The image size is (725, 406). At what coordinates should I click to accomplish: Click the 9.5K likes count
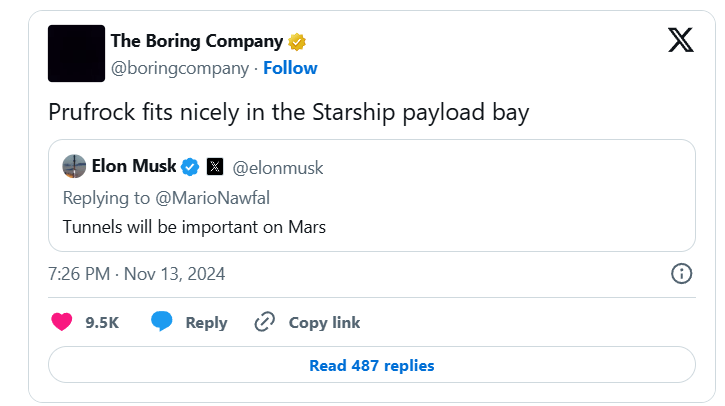pyautogui.click(x=102, y=323)
